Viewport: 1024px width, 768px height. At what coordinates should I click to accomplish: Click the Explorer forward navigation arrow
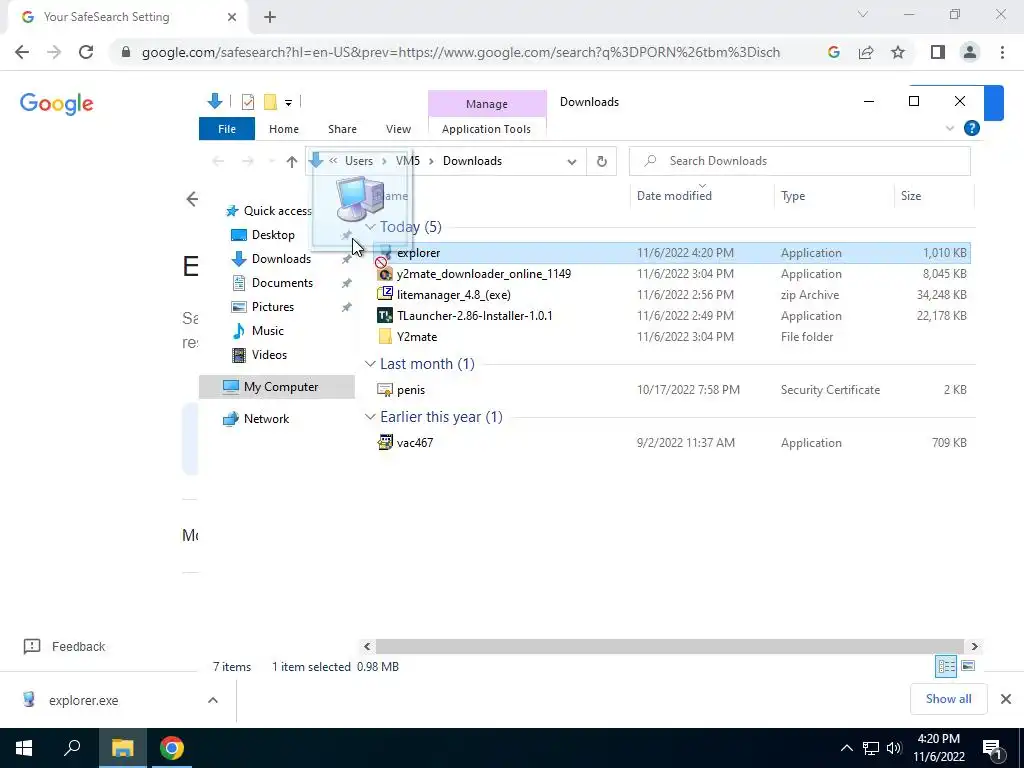pos(248,161)
